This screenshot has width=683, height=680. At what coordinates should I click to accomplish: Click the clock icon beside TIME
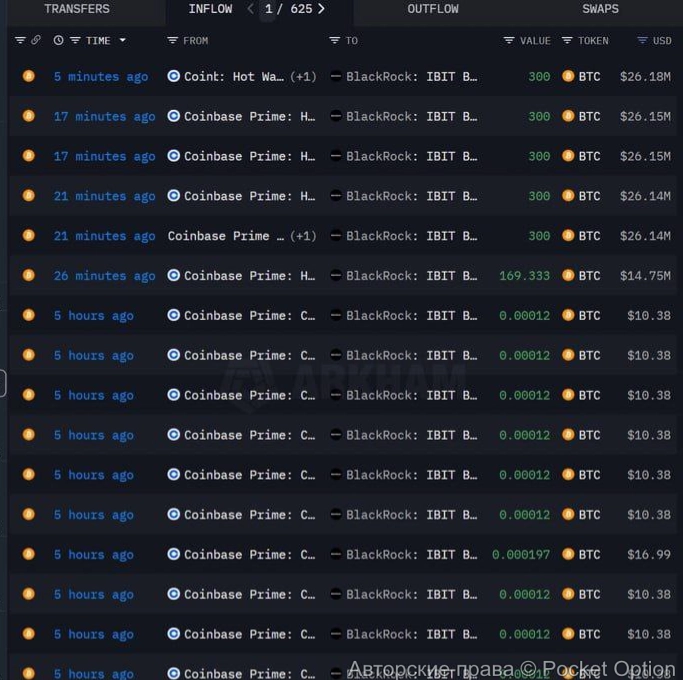tap(58, 41)
